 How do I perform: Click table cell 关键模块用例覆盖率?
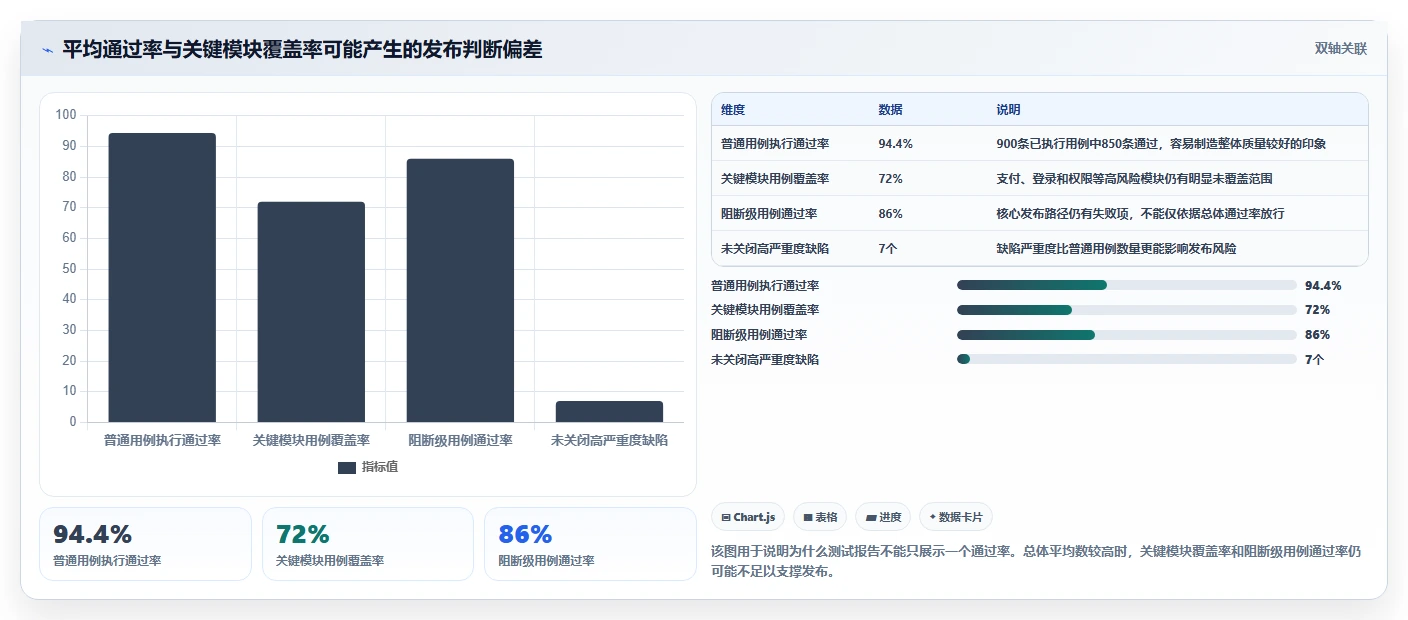tap(775, 179)
